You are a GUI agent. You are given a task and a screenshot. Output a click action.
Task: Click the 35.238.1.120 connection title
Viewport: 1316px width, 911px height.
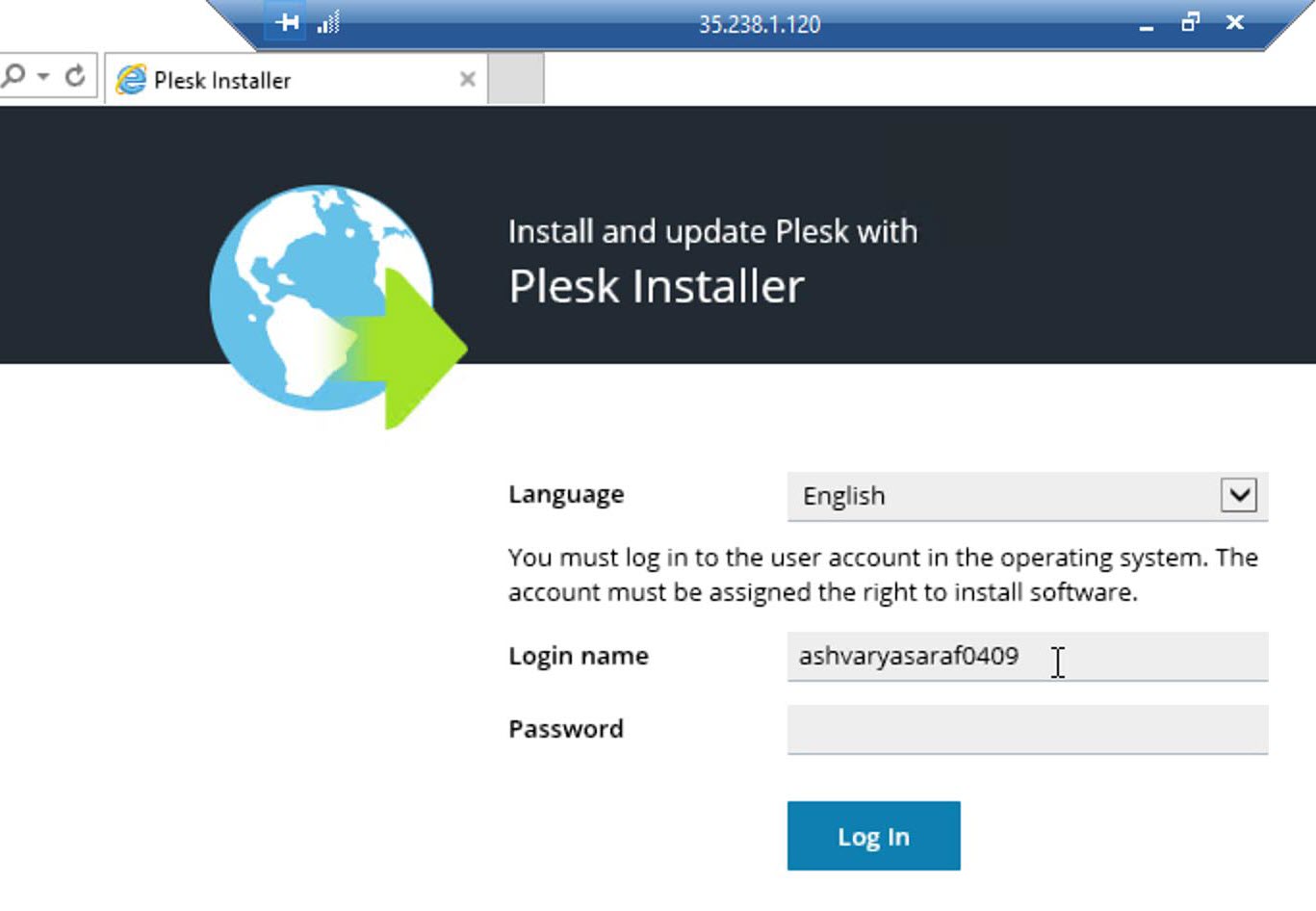coord(760,24)
